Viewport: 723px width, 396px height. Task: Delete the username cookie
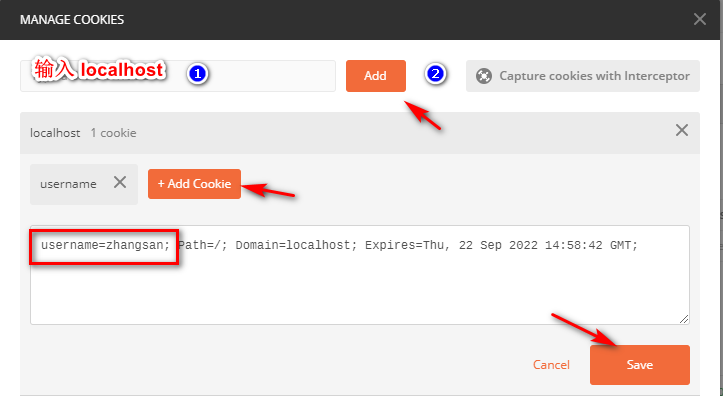120,182
